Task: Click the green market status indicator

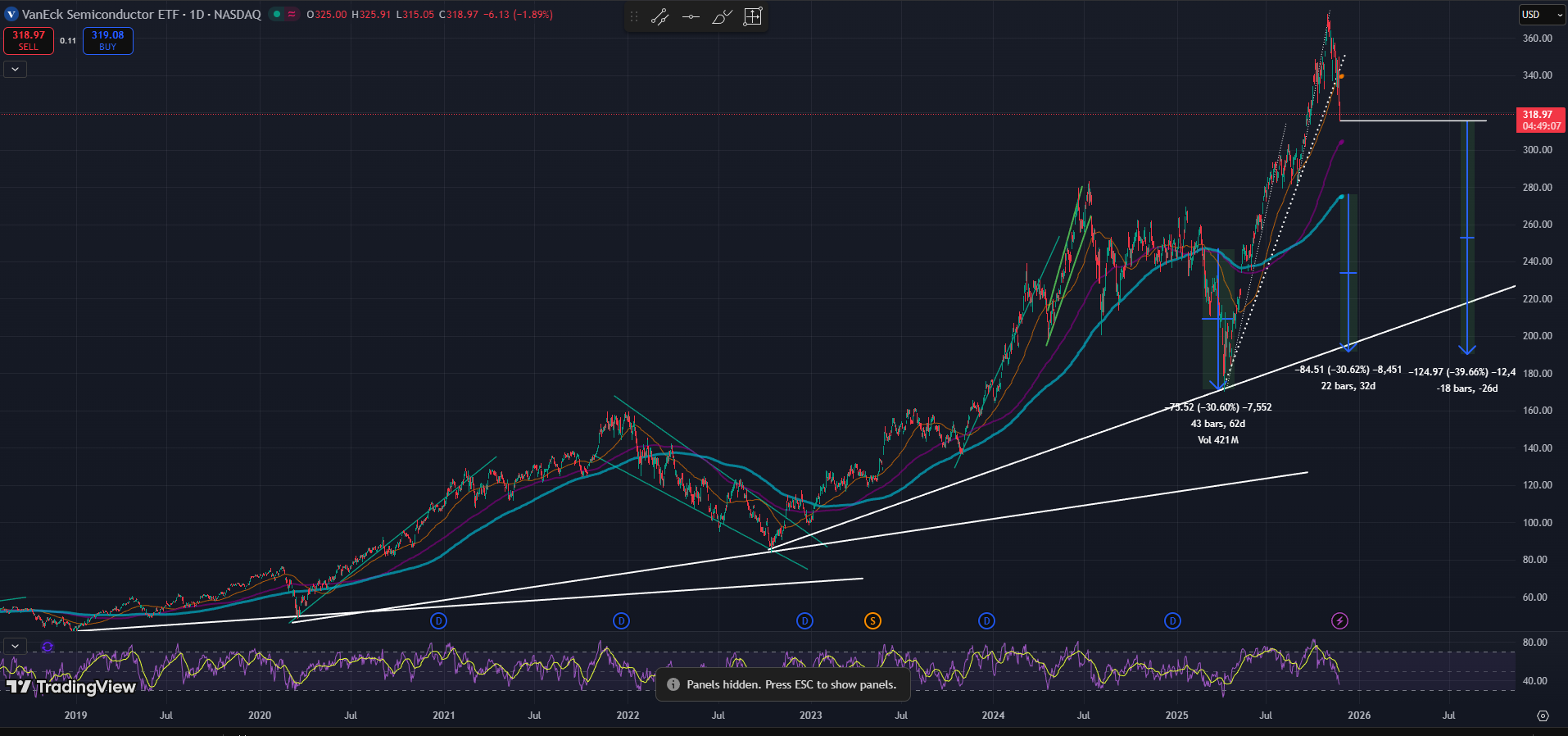Action: click(x=277, y=14)
